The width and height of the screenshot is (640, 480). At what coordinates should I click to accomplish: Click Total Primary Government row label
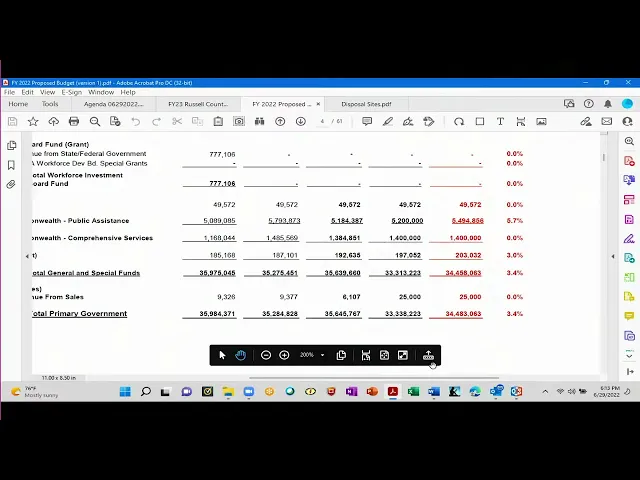click(x=80, y=313)
